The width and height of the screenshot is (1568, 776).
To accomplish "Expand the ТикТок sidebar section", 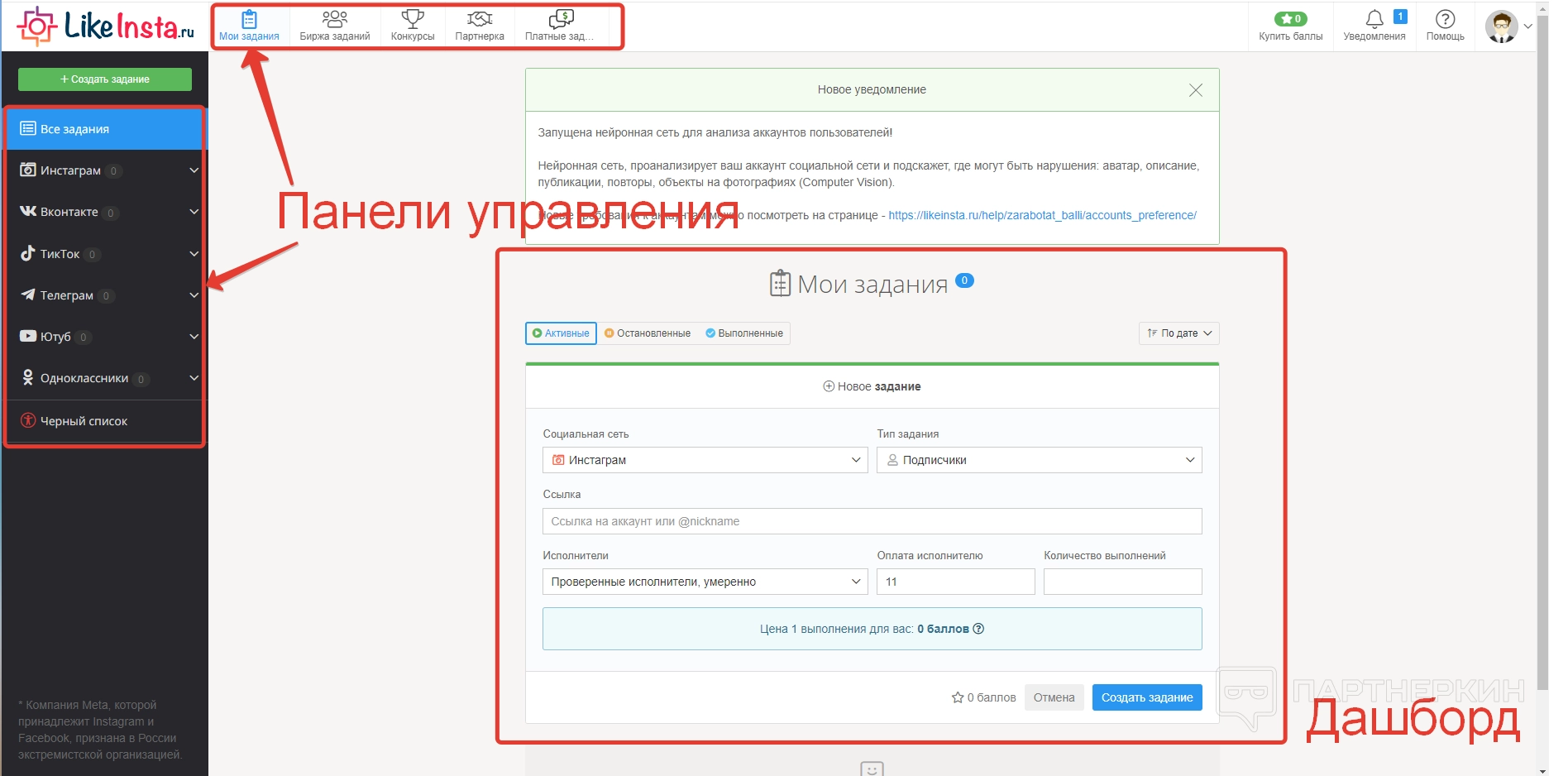I will pyautogui.click(x=194, y=254).
